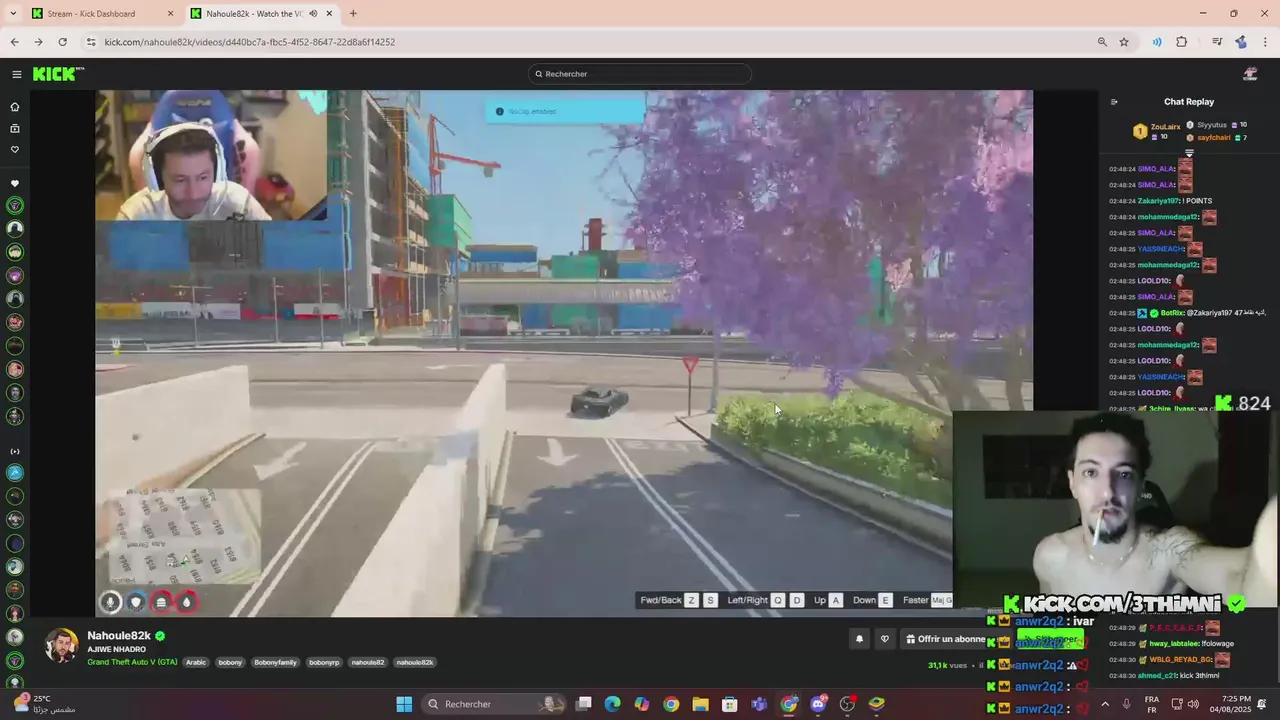This screenshot has width=1280, height=720.
Task: Open the Browse icon in Kick sidebar
Action: pos(15,128)
